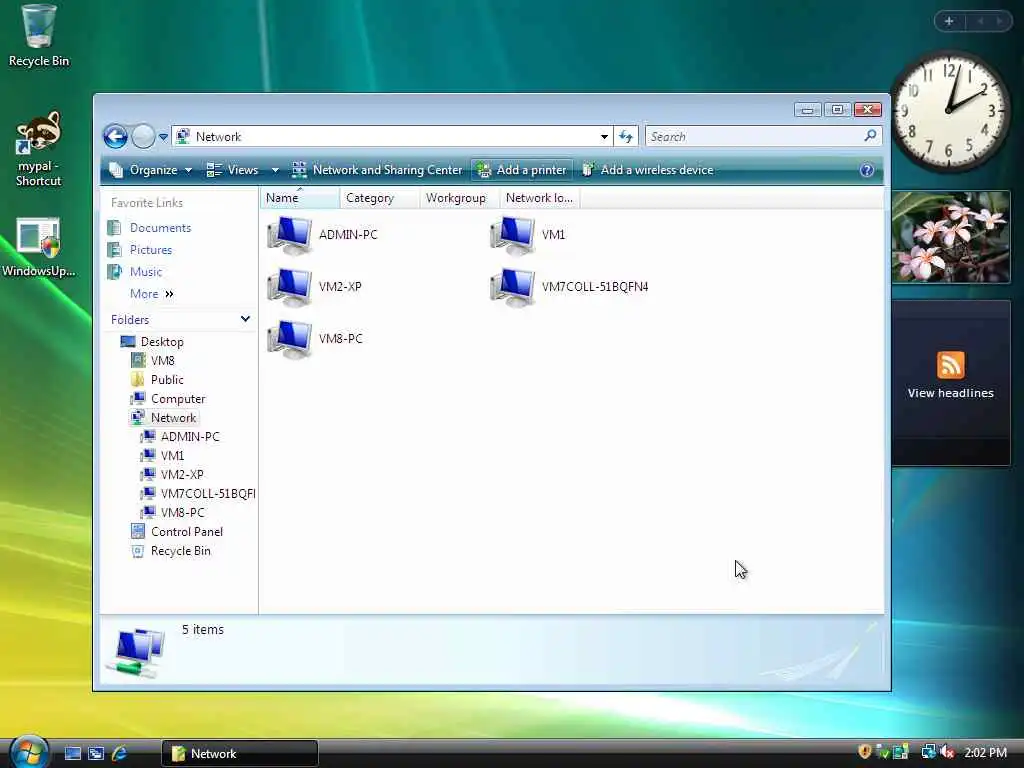Click the Network taskbar button

click(240, 753)
